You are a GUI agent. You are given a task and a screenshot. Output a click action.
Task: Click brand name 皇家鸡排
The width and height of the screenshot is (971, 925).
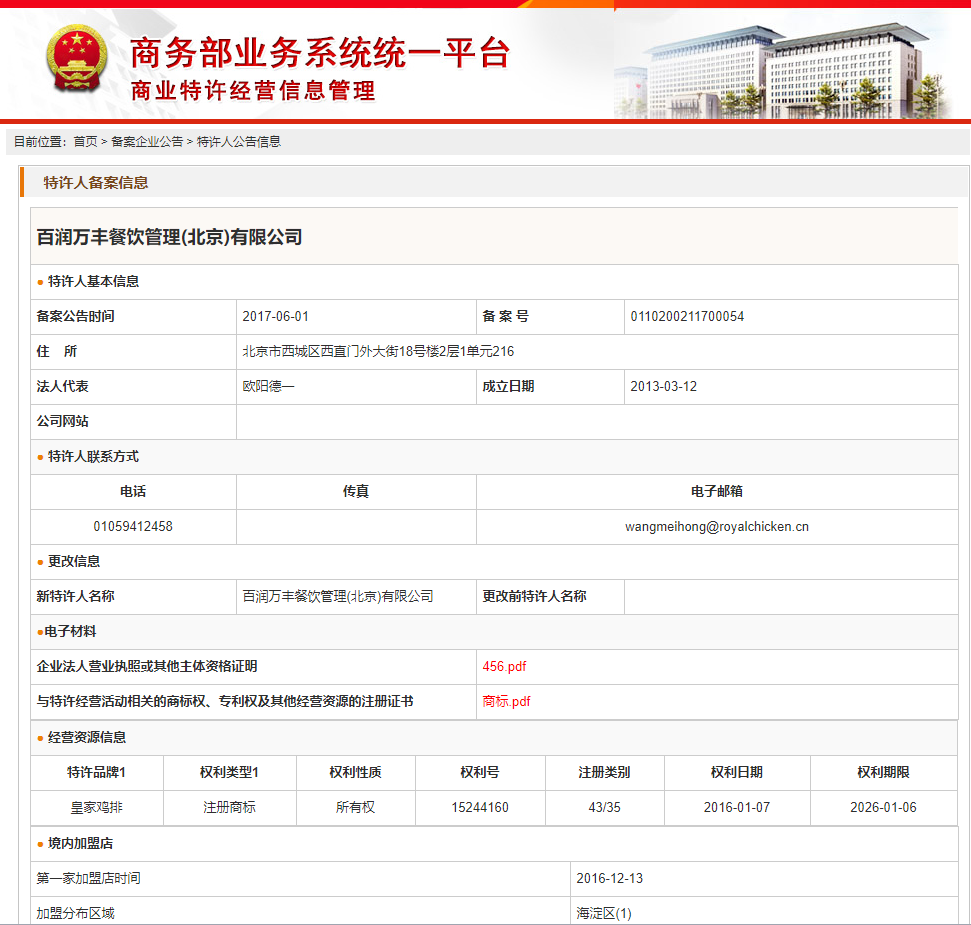coord(97,807)
